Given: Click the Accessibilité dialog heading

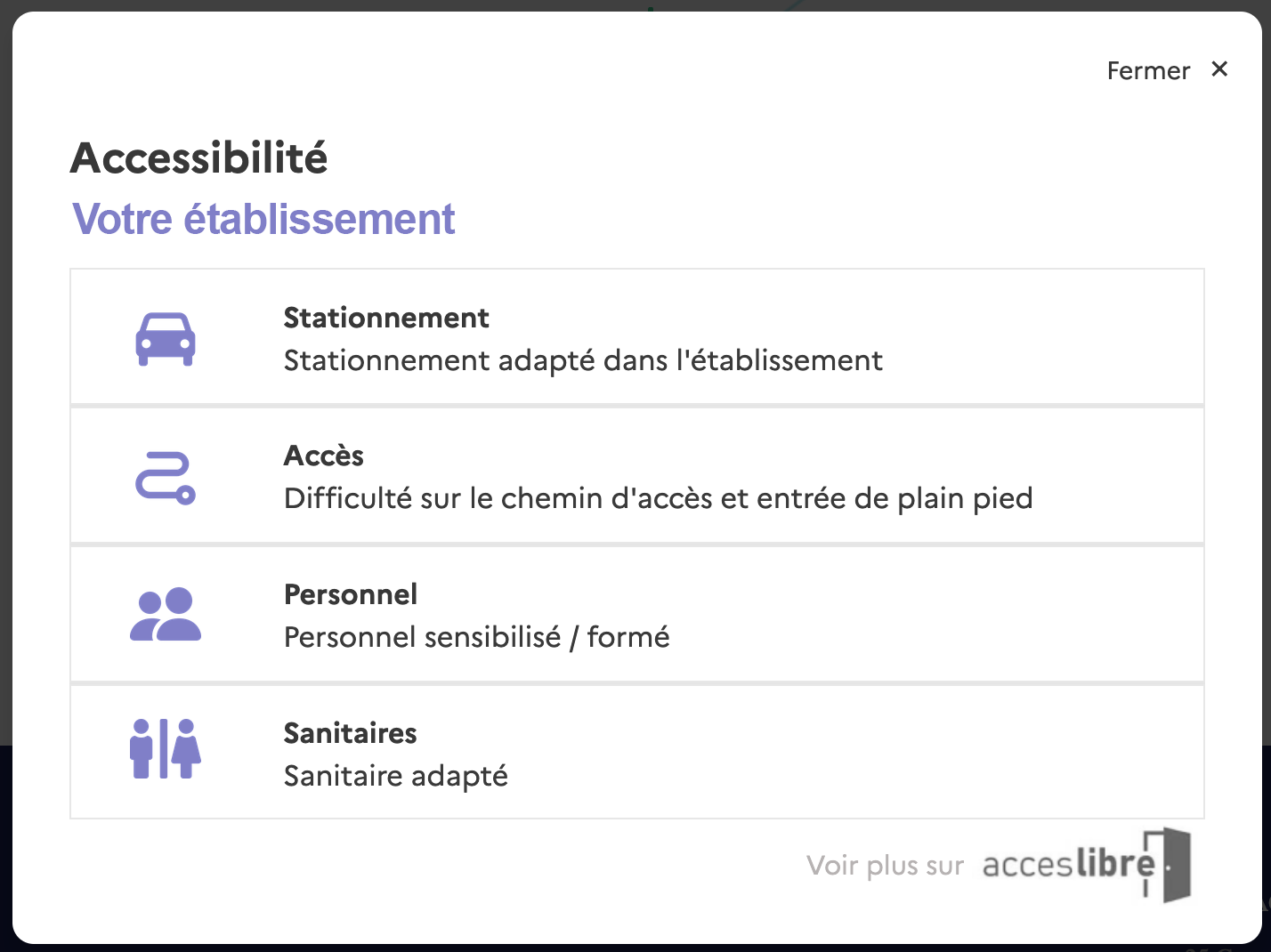Looking at the screenshot, I should (199, 158).
